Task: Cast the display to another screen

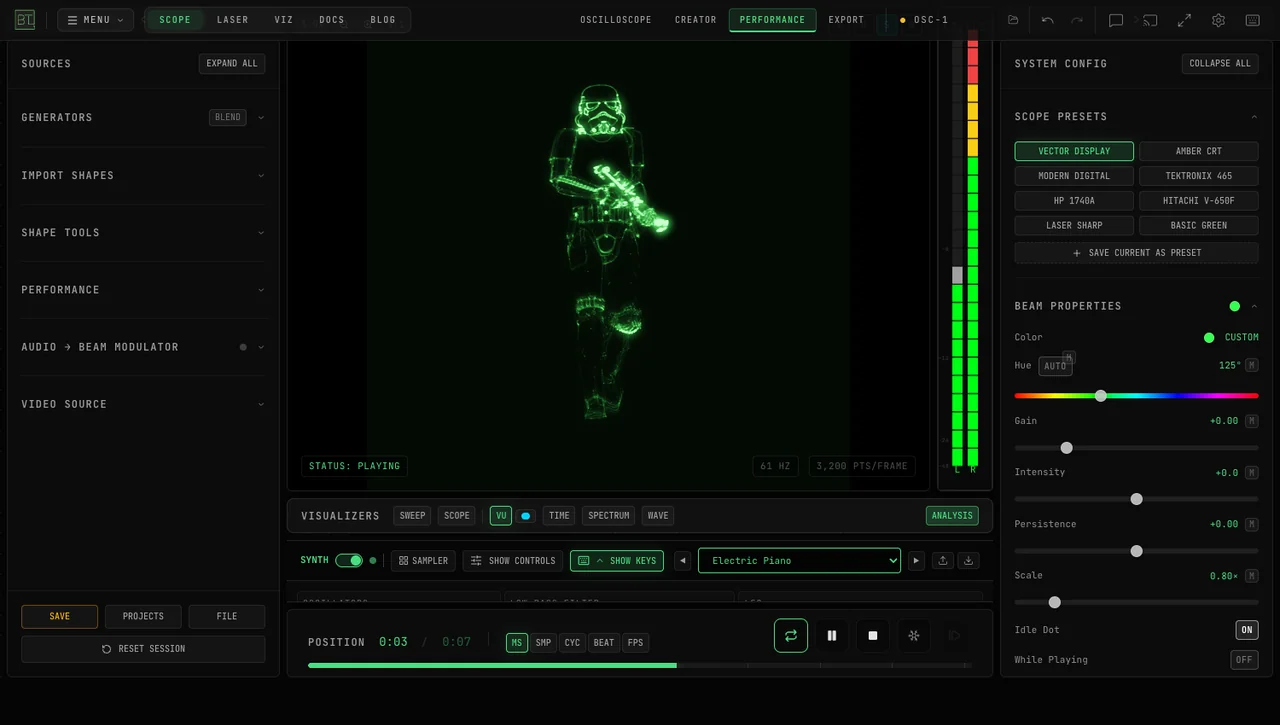Action: click(x=1150, y=20)
